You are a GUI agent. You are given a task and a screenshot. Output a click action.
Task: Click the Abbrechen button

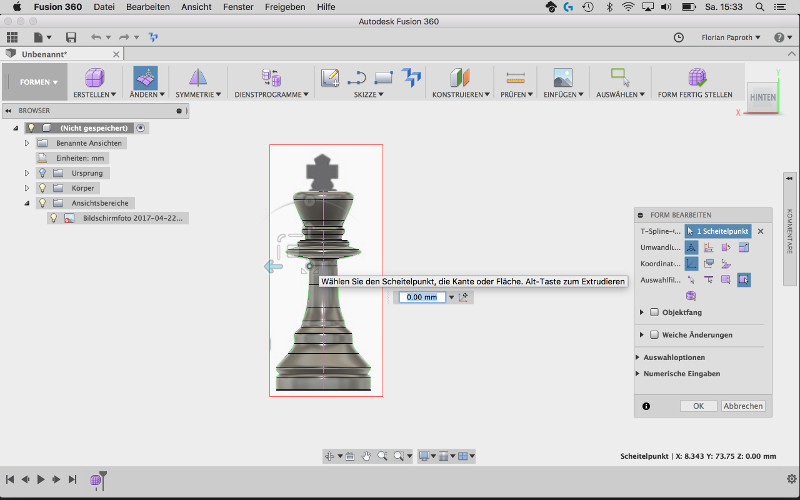tap(743, 406)
